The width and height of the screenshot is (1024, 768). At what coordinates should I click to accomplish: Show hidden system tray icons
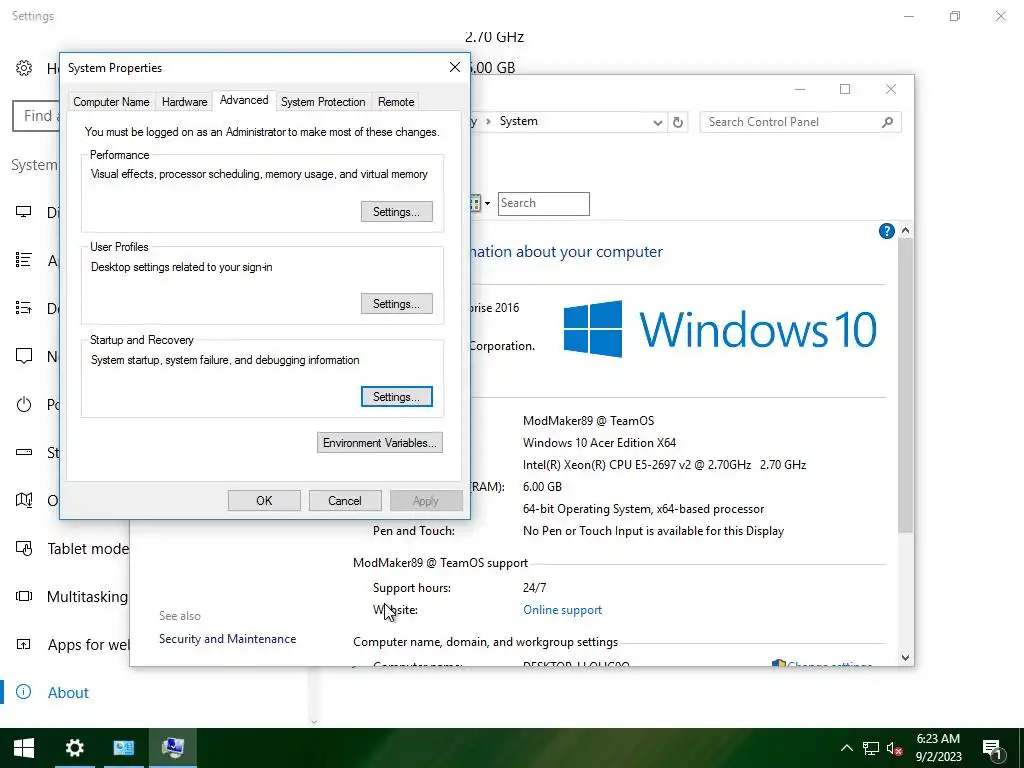pos(846,748)
